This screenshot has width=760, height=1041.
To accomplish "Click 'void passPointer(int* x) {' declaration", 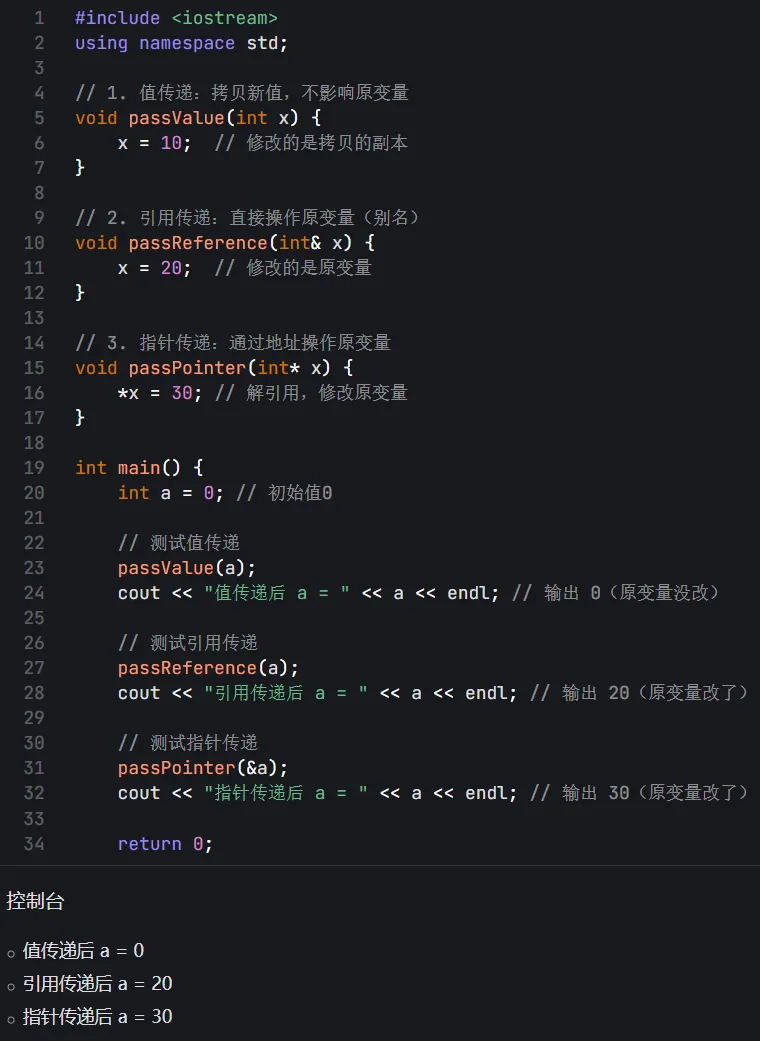I will [214, 368].
